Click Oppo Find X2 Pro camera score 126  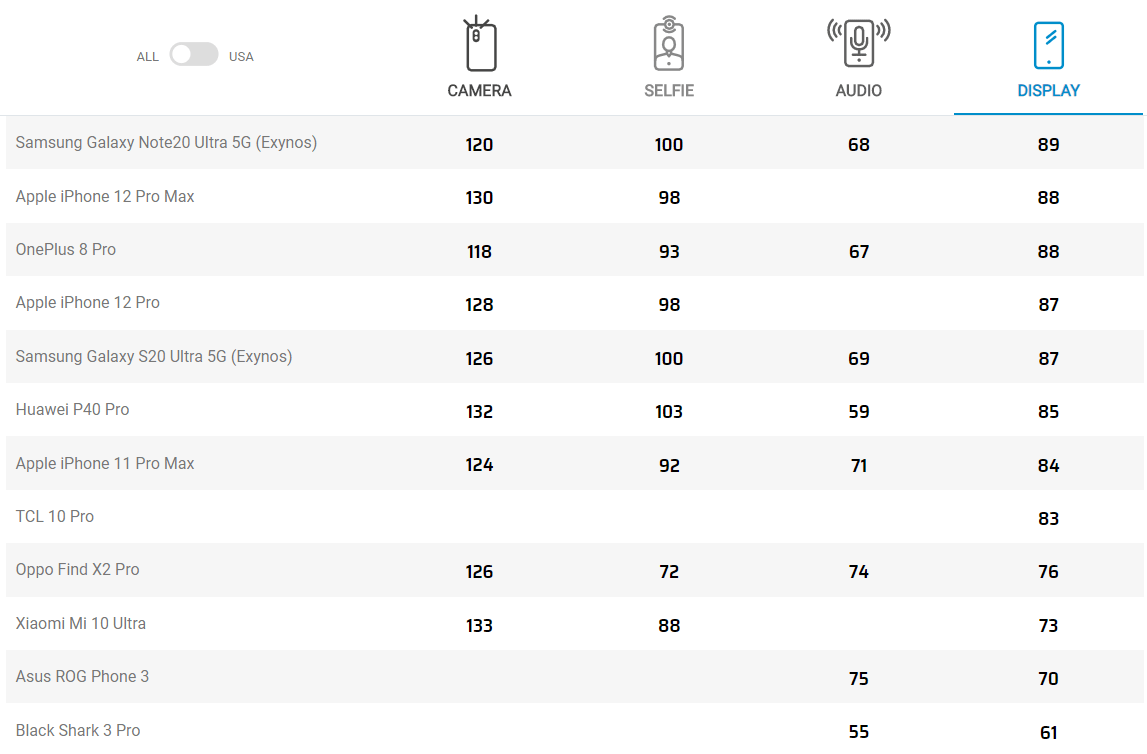pos(479,572)
